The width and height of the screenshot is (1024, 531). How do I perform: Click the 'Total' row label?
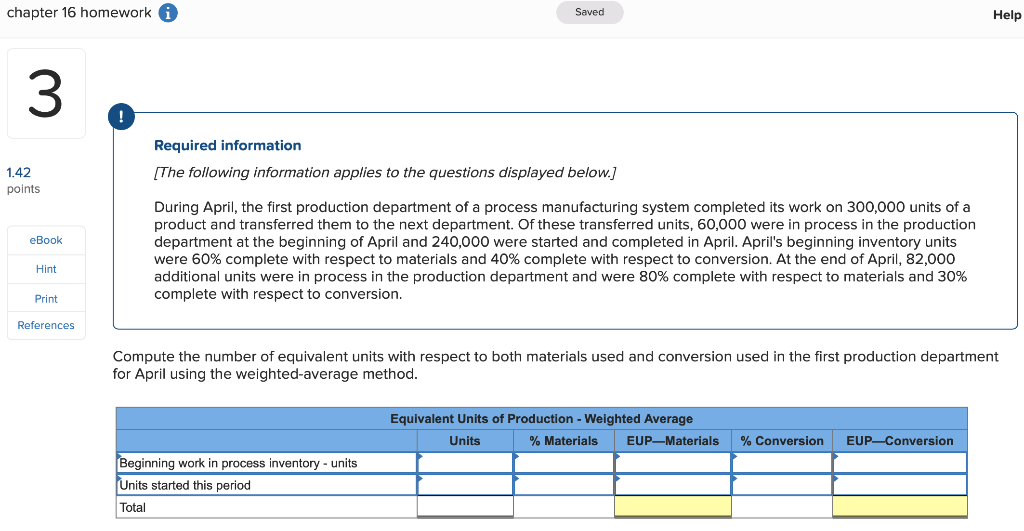[x=133, y=507]
